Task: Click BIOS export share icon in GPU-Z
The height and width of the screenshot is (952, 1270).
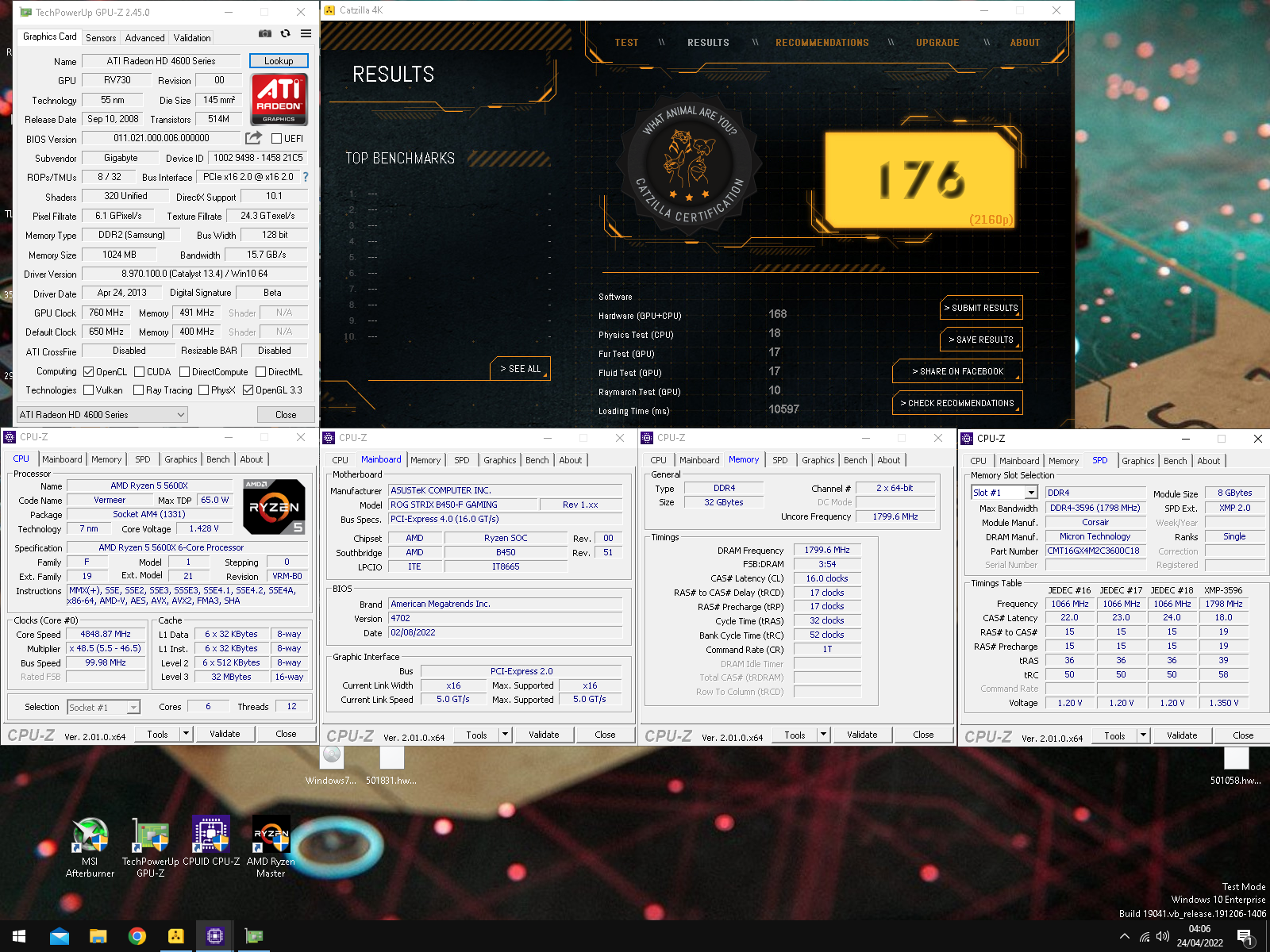Action: pyautogui.click(x=253, y=138)
